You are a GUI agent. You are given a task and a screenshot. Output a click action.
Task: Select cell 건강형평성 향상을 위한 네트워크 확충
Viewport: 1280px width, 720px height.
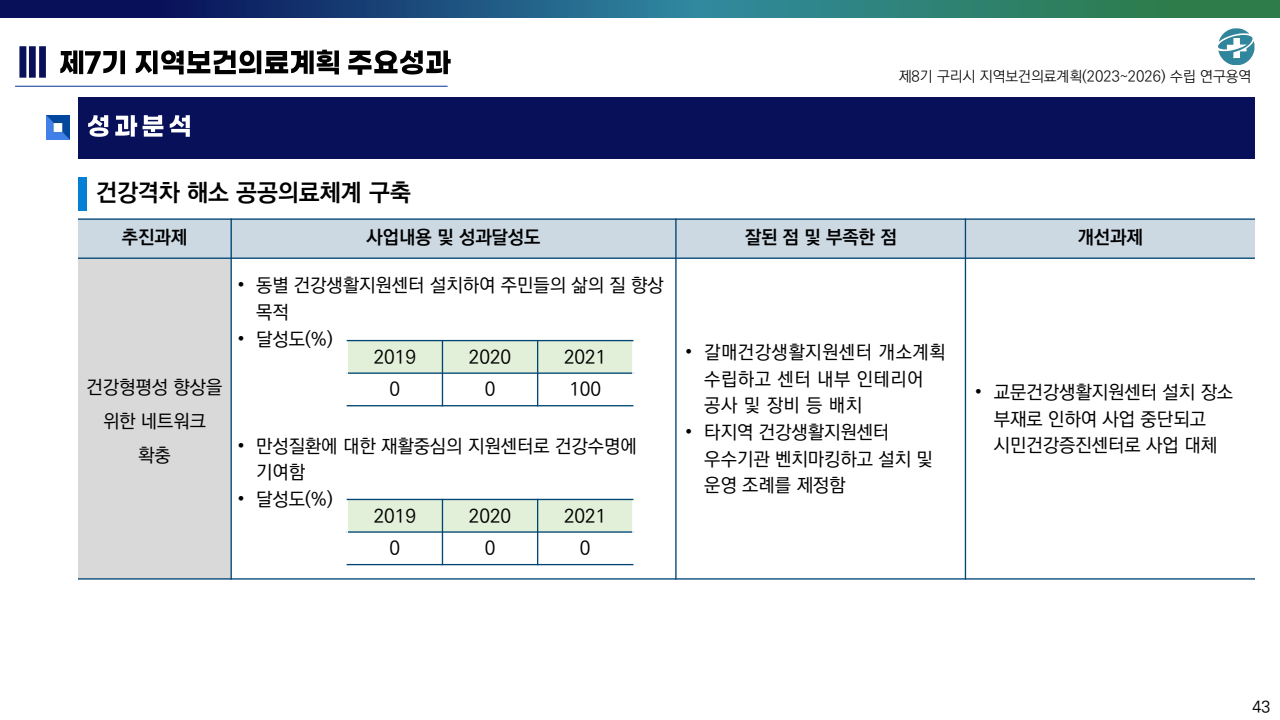[154, 420]
